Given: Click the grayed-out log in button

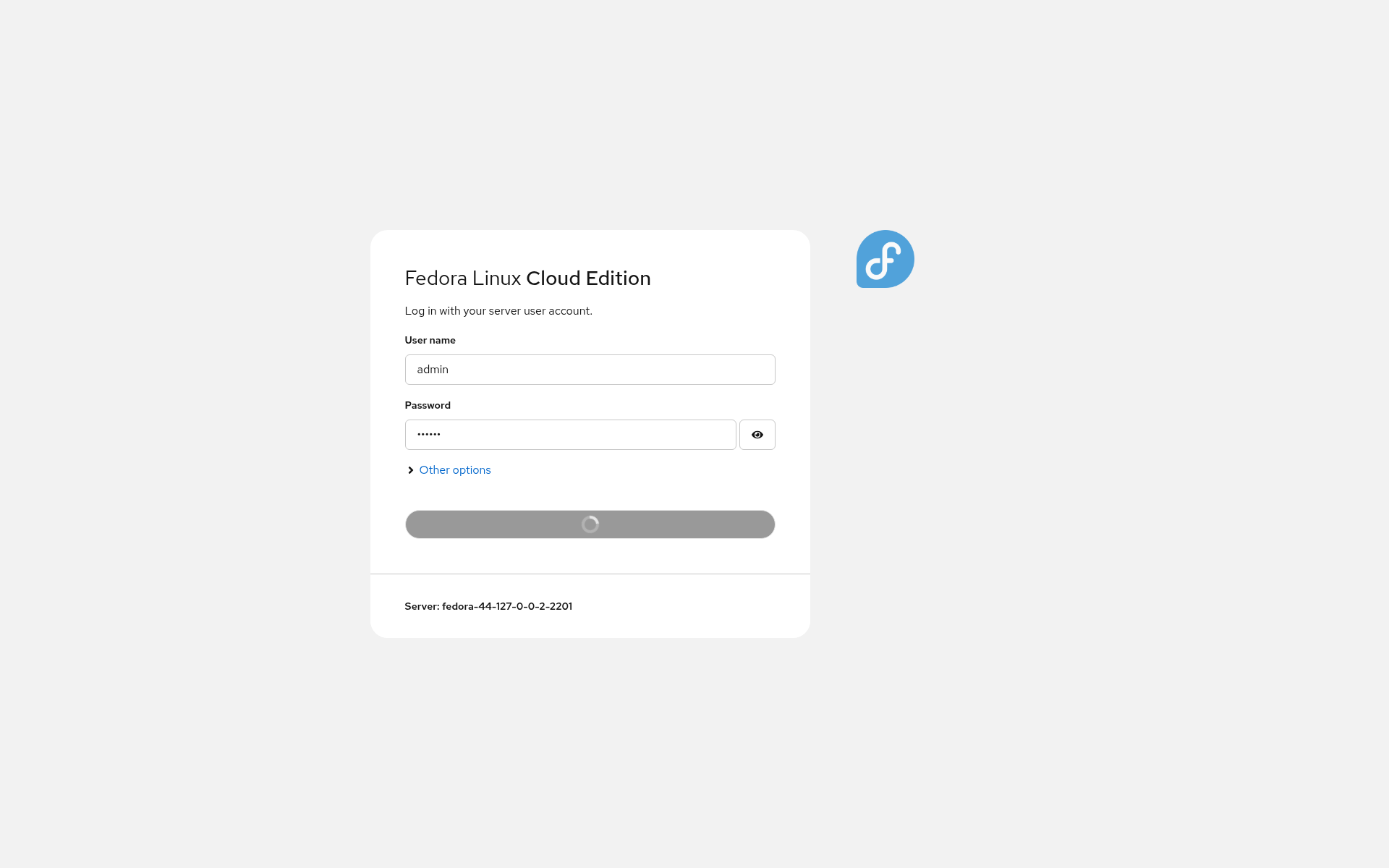Looking at the screenshot, I should point(590,524).
